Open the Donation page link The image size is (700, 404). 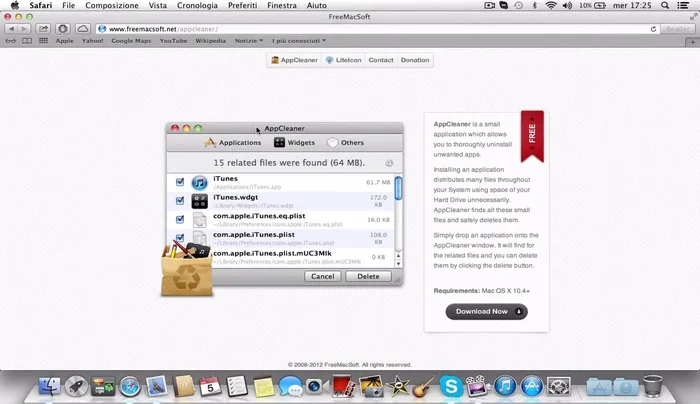coord(415,60)
